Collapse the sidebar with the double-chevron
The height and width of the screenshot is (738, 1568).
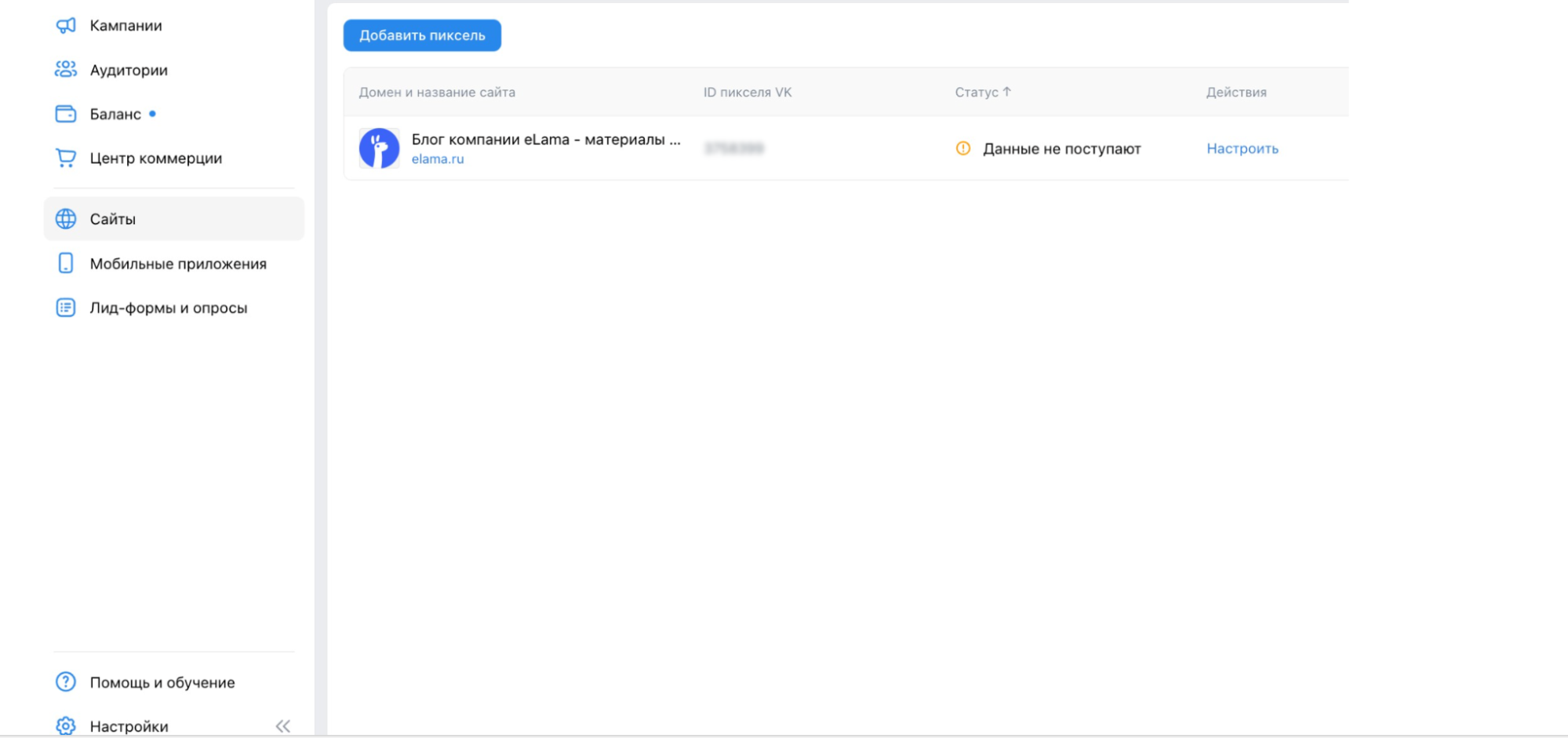pyautogui.click(x=282, y=725)
